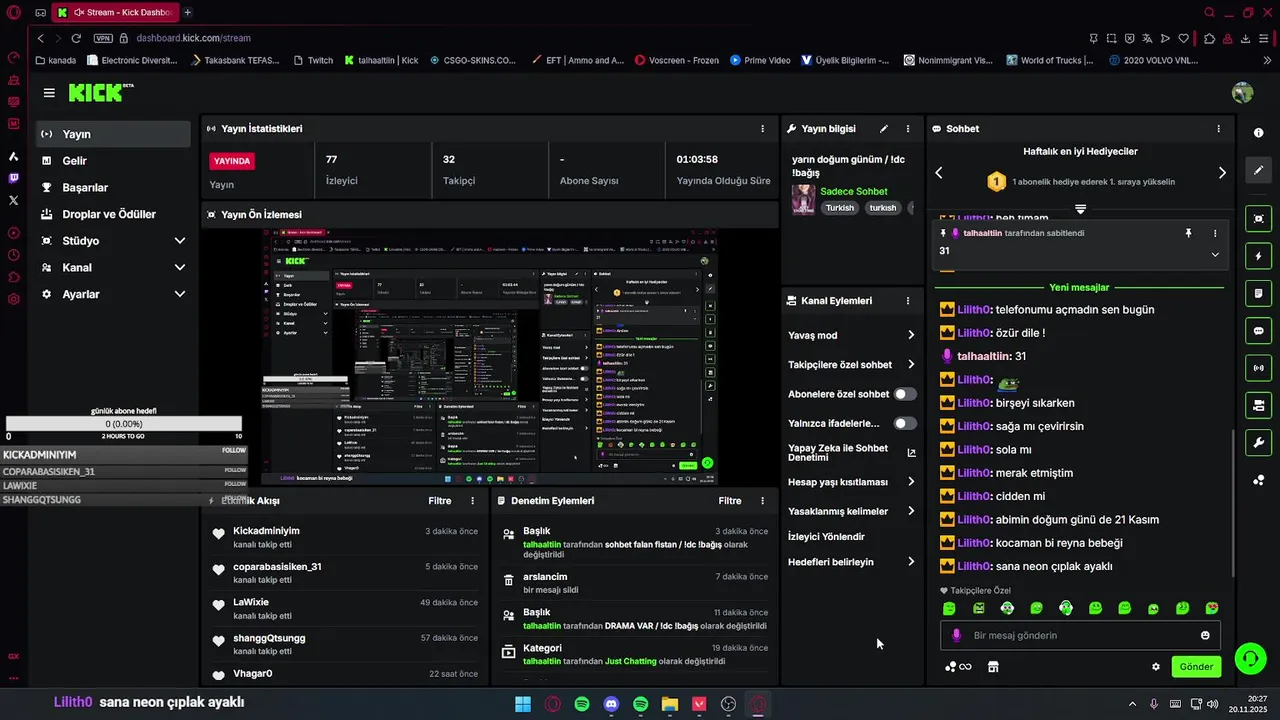The height and width of the screenshot is (720, 1280).
Task: Click the Bir mesaj gönderin chat field
Action: click(1080, 635)
